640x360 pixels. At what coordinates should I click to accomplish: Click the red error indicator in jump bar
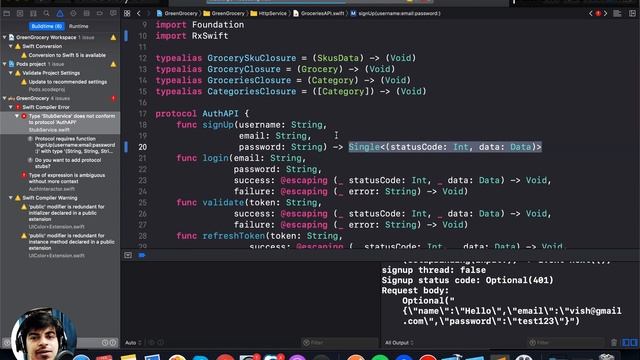coord(598,13)
